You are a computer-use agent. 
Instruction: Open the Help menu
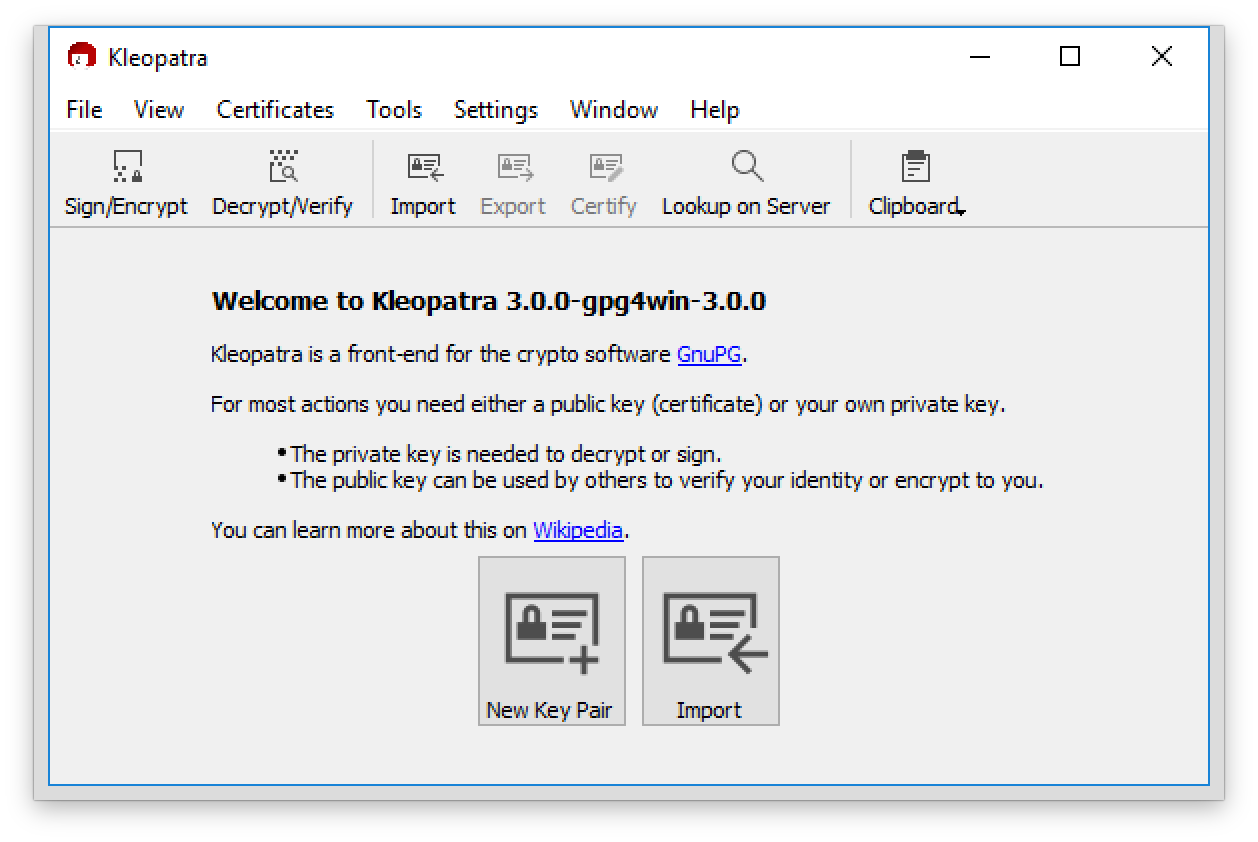(x=714, y=110)
